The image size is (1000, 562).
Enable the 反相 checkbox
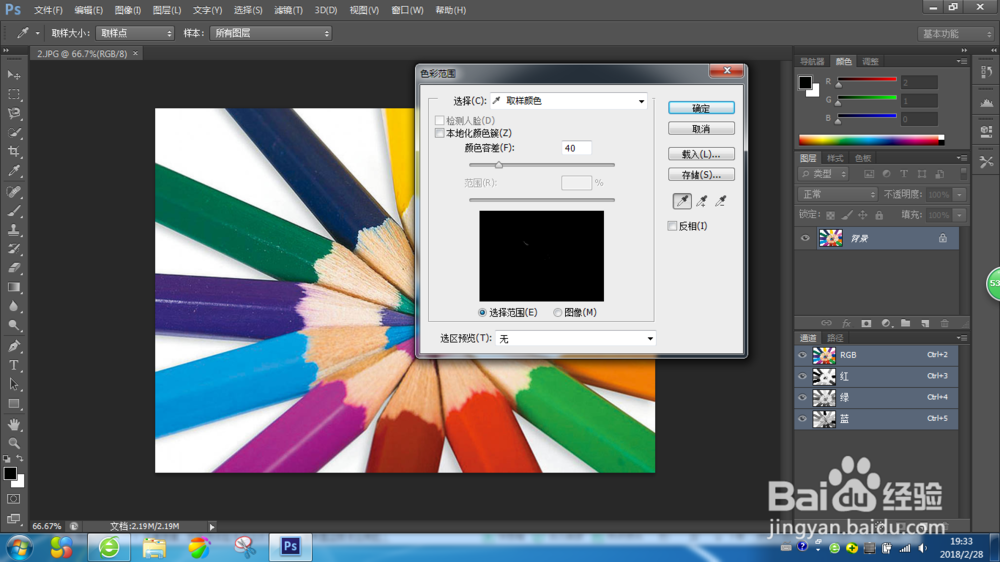click(x=672, y=226)
